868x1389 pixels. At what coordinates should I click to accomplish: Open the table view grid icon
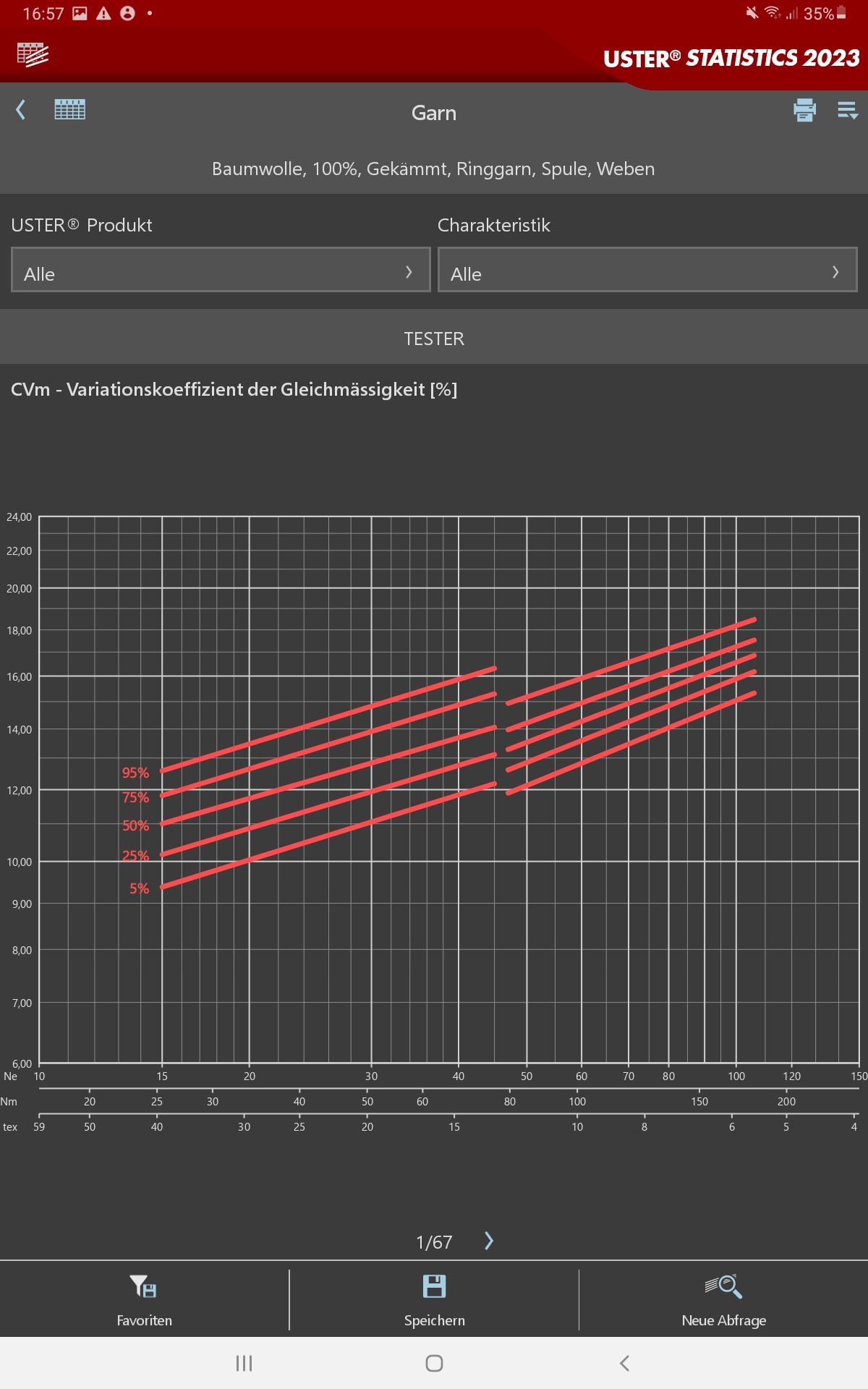70,110
